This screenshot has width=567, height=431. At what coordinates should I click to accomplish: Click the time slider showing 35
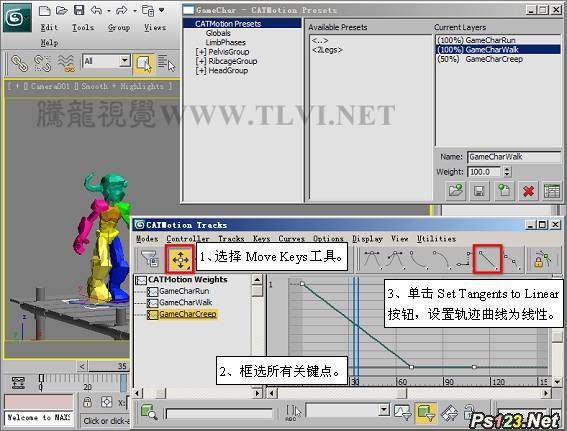click(109, 366)
